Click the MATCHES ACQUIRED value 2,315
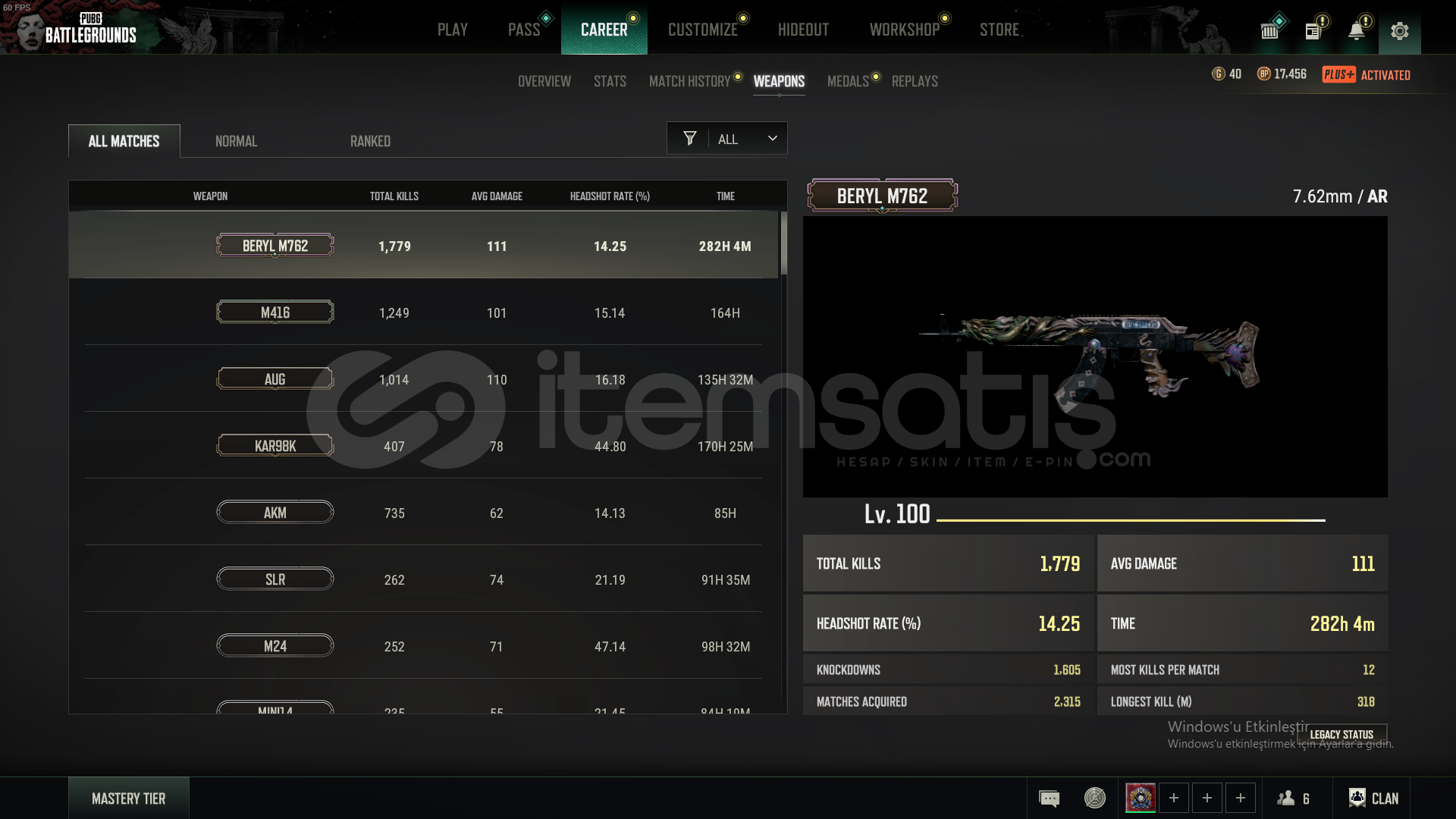The height and width of the screenshot is (819, 1456). coord(1066,701)
